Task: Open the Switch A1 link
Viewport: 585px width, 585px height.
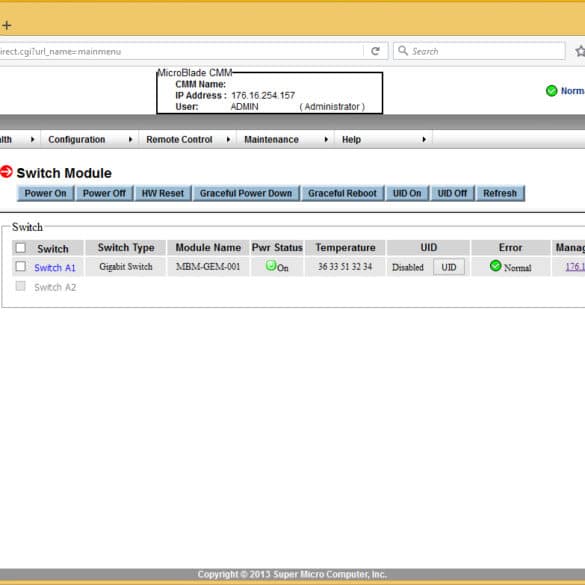Action: tap(55, 268)
